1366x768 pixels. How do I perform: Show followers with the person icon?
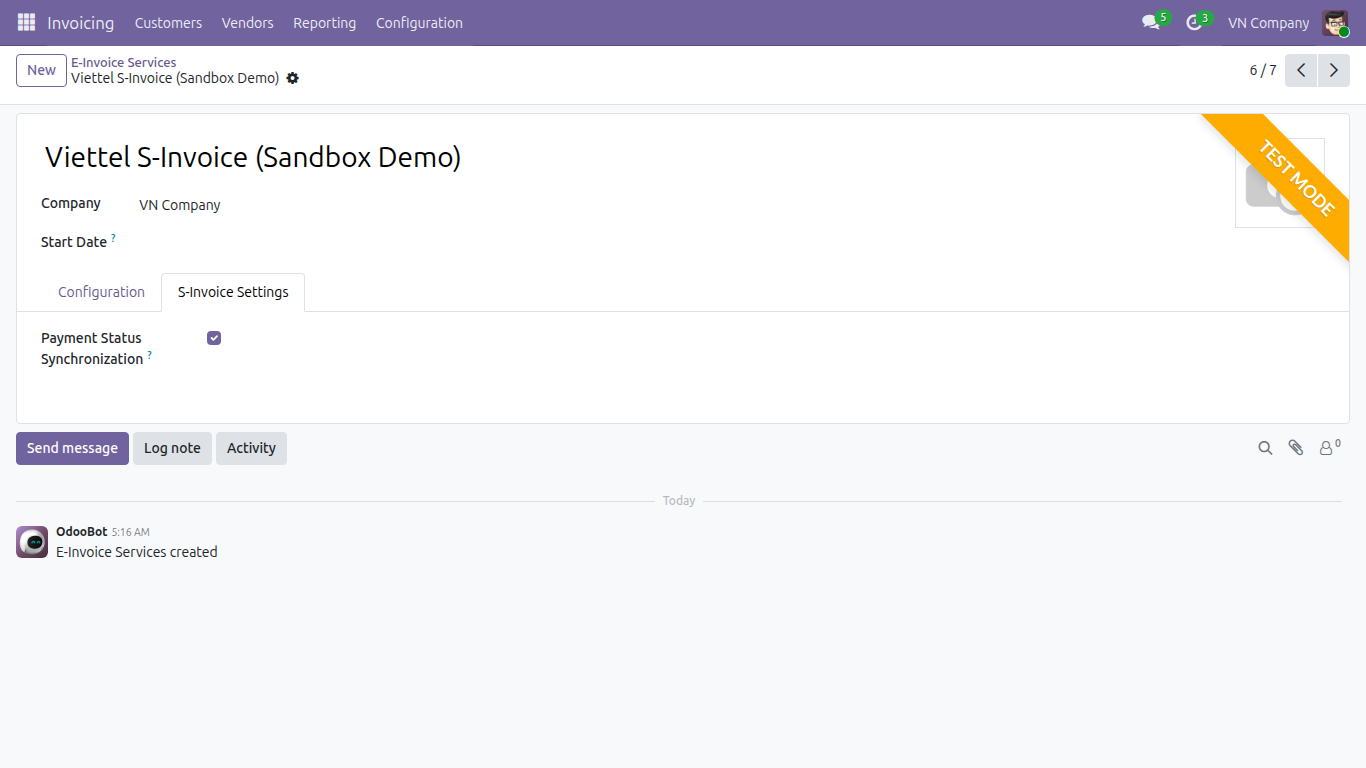1329,448
